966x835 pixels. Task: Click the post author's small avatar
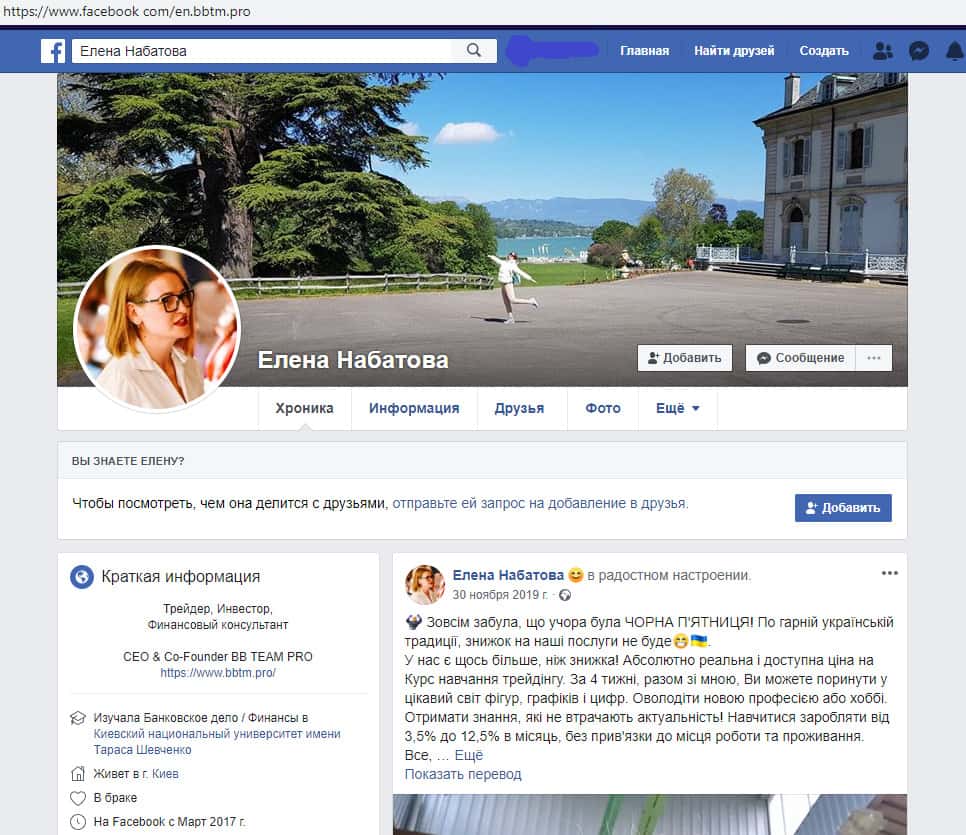[424, 584]
